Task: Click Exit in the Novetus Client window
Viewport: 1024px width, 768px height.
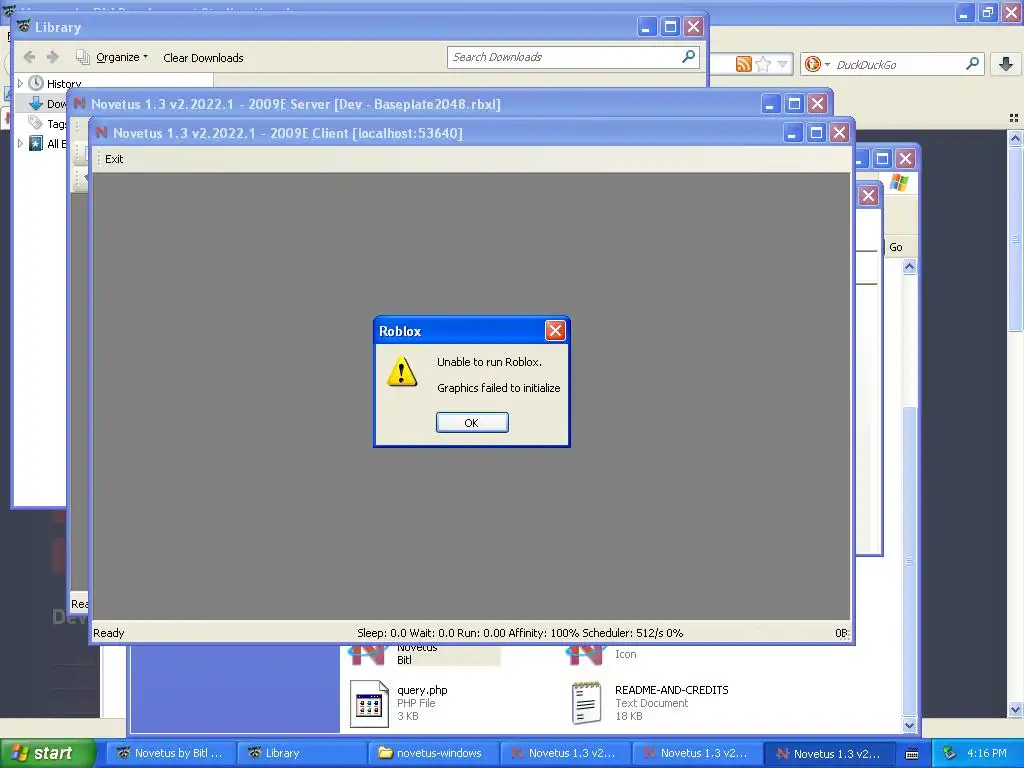Action: point(114,159)
